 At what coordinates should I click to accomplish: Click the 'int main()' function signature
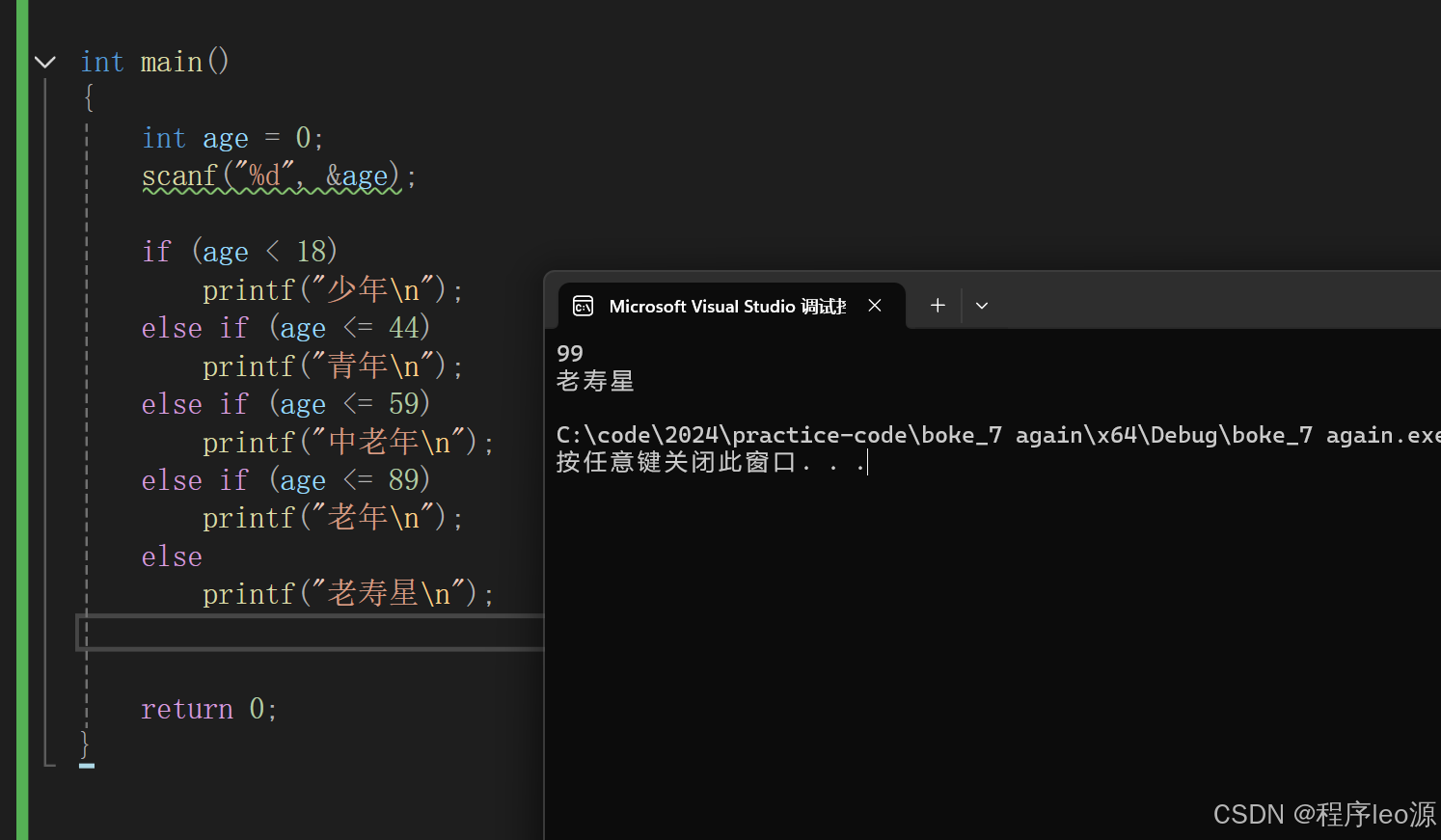click(x=154, y=63)
